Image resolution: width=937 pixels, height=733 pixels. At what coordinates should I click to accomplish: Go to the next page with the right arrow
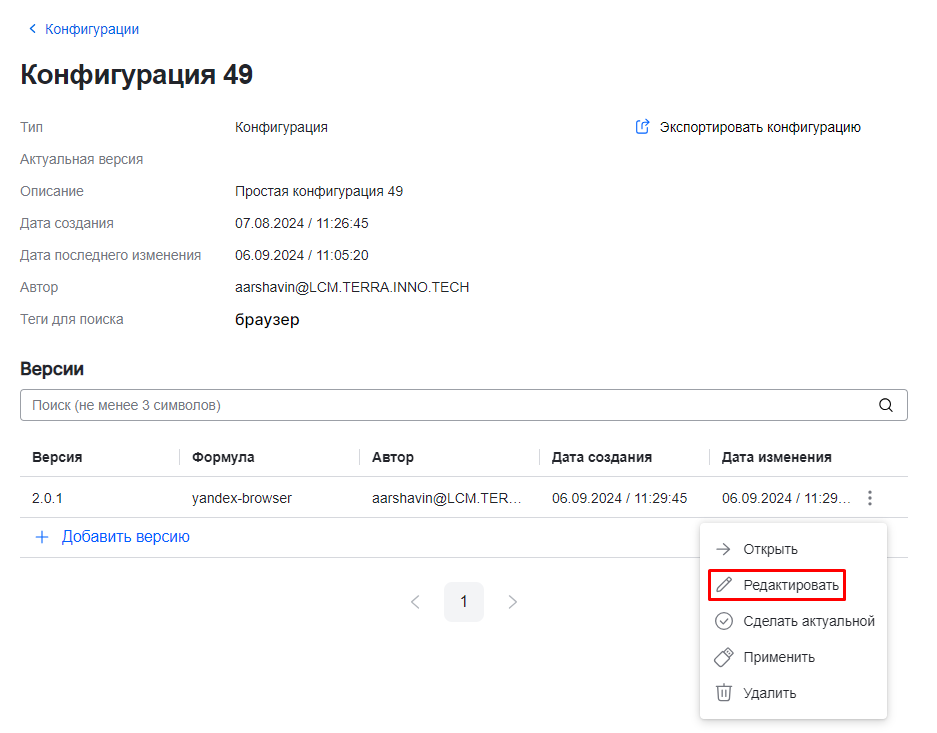coord(513,602)
